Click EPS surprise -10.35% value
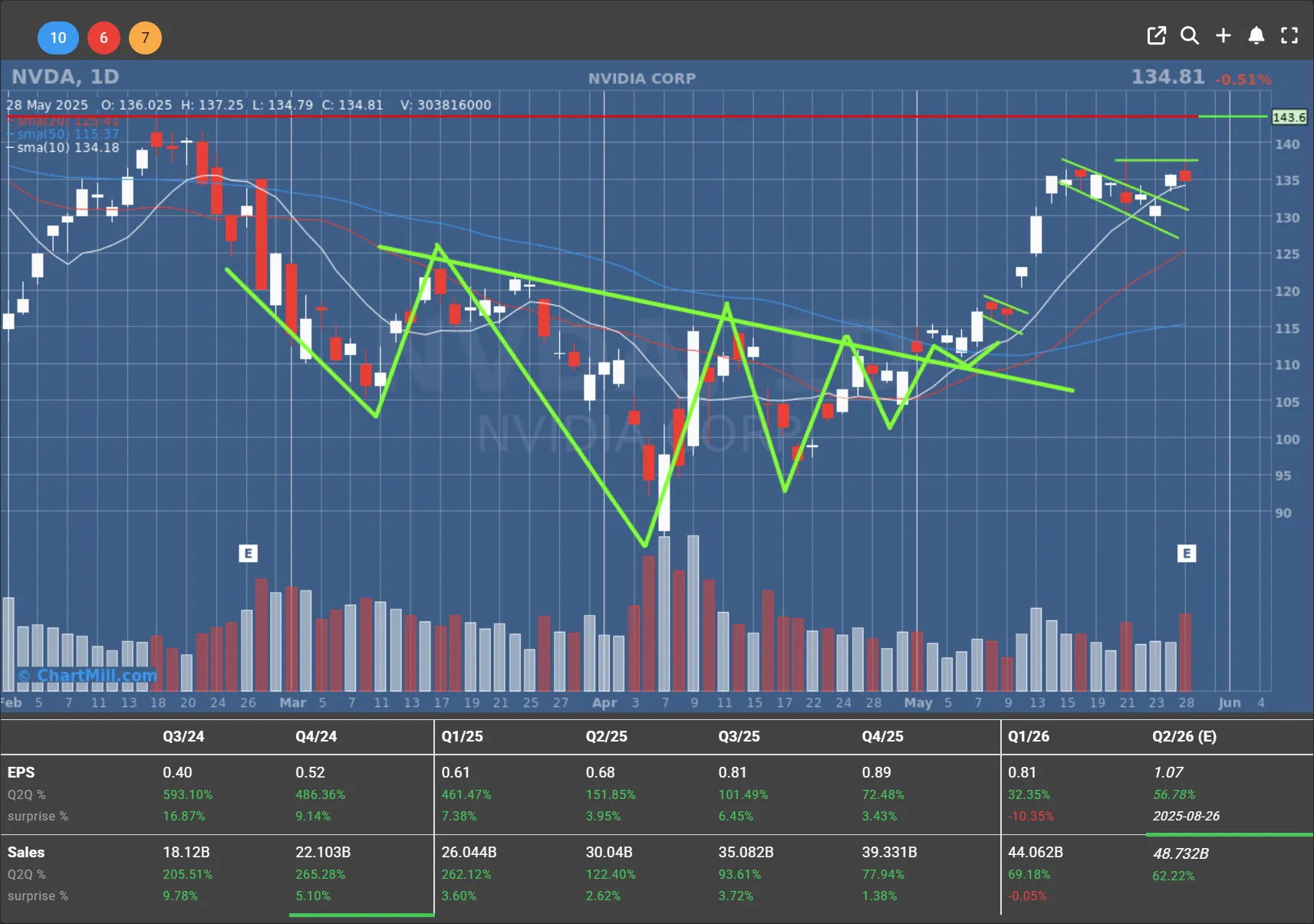 [x=1031, y=816]
